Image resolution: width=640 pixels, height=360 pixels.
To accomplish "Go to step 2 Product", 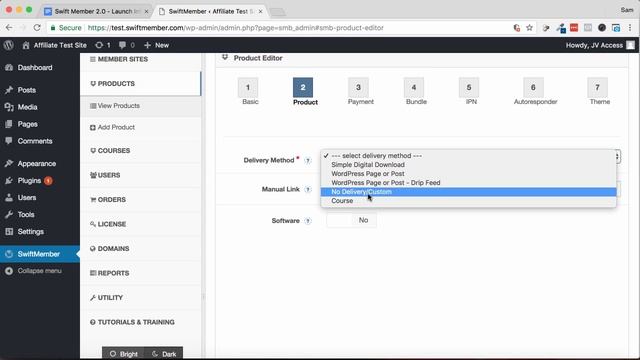I will (303, 88).
